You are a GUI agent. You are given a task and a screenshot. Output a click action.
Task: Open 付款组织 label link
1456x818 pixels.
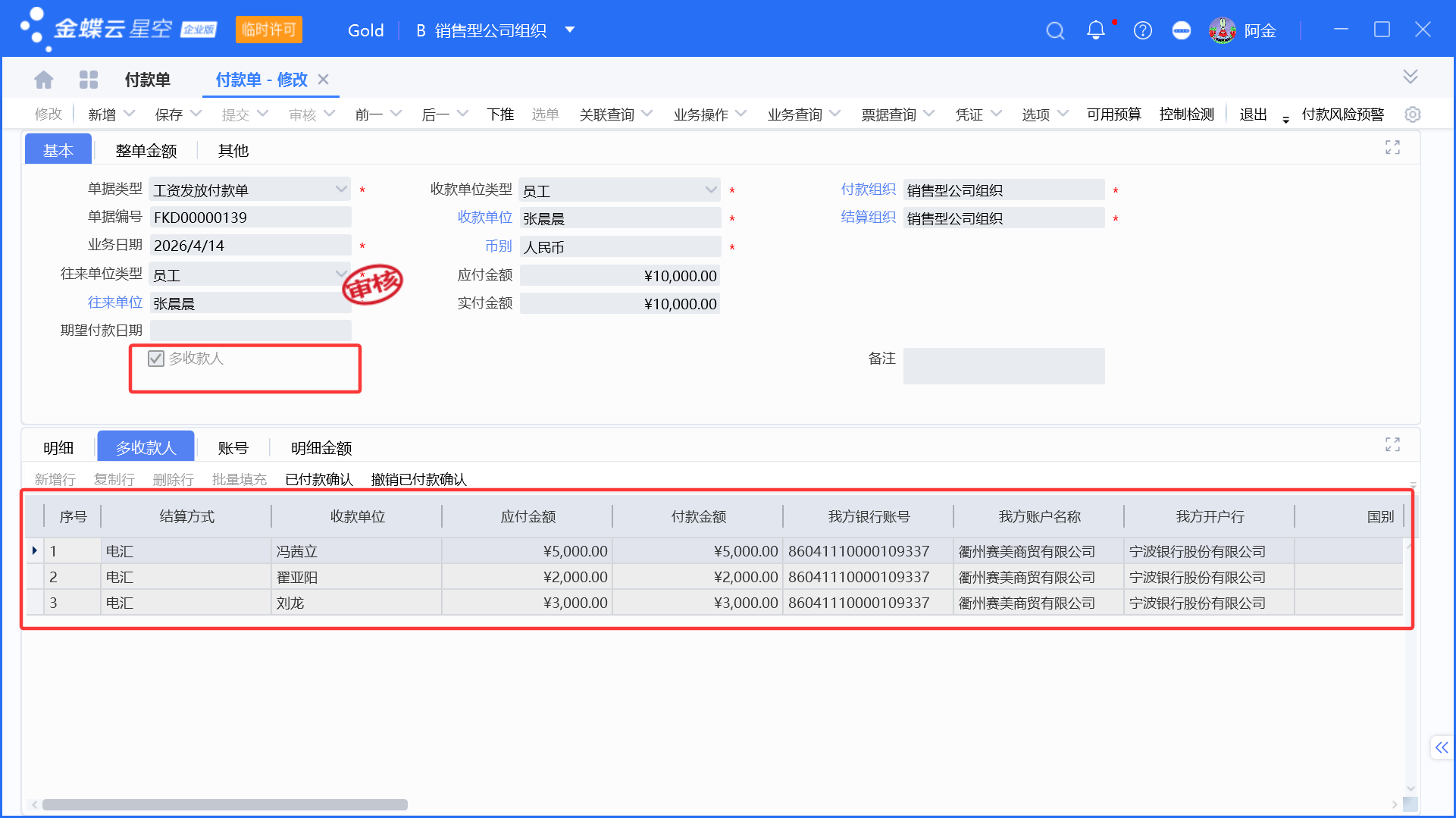[869, 190]
